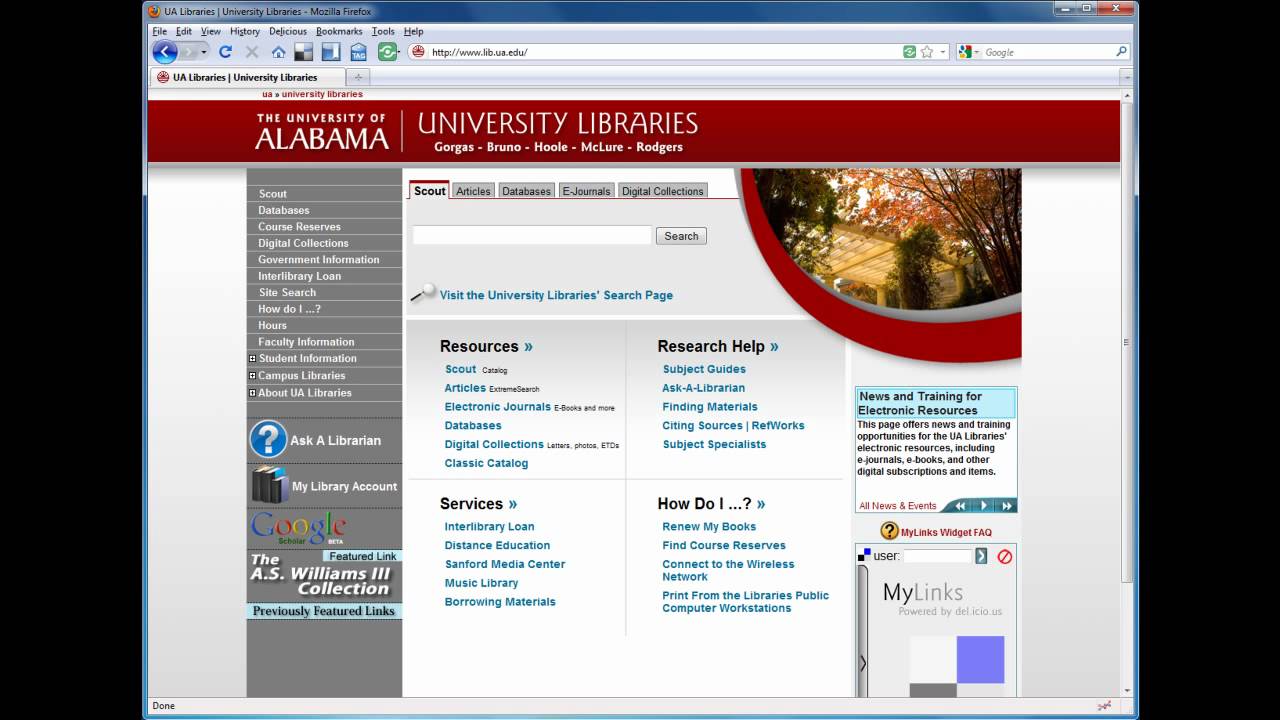
Task: Open the Tools menu
Action: (383, 31)
